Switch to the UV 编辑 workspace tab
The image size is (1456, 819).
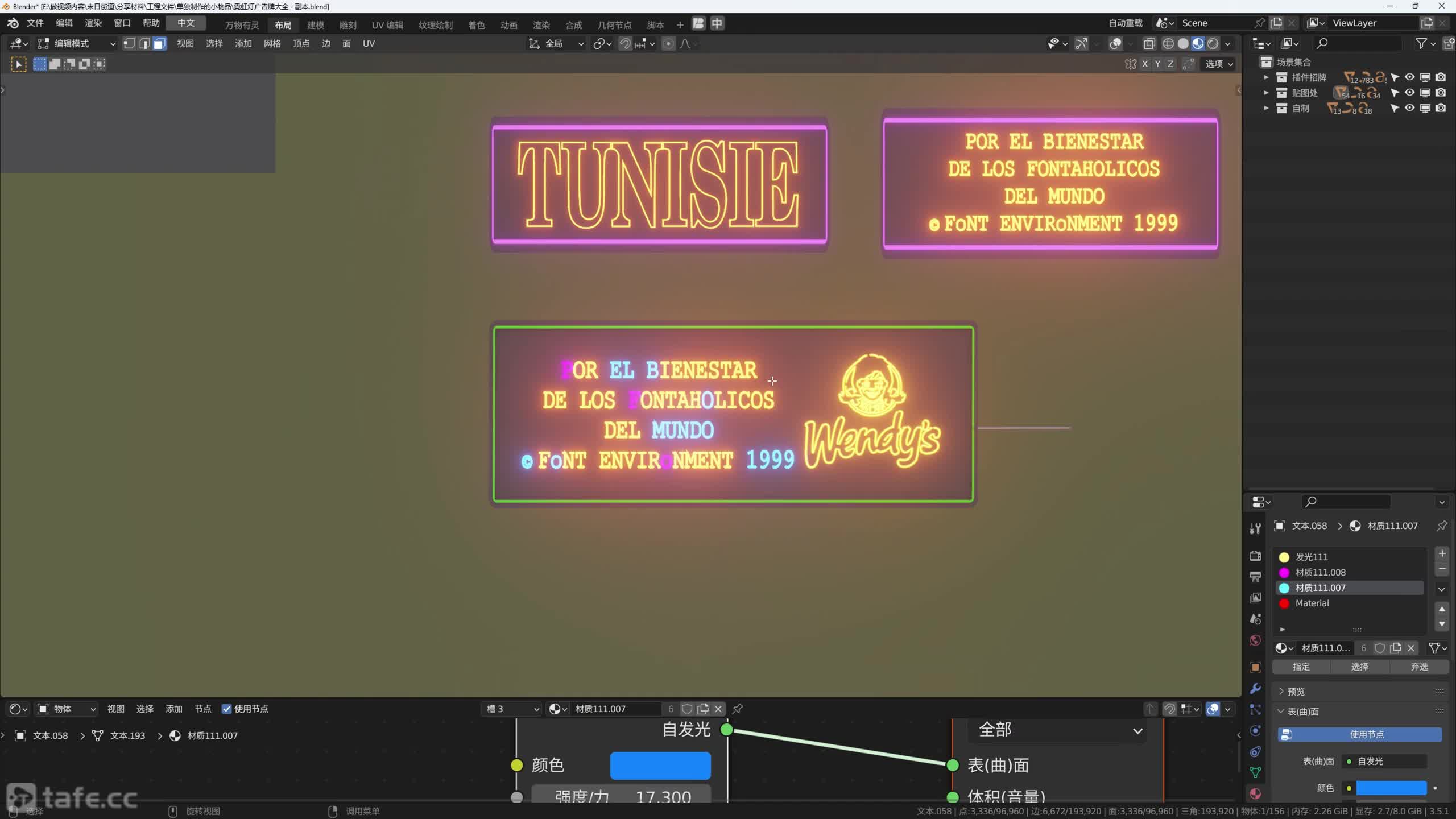(387, 25)
